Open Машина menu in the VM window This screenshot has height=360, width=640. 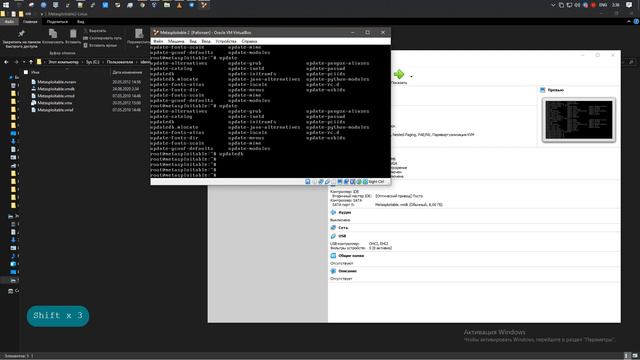coord(176,41)
